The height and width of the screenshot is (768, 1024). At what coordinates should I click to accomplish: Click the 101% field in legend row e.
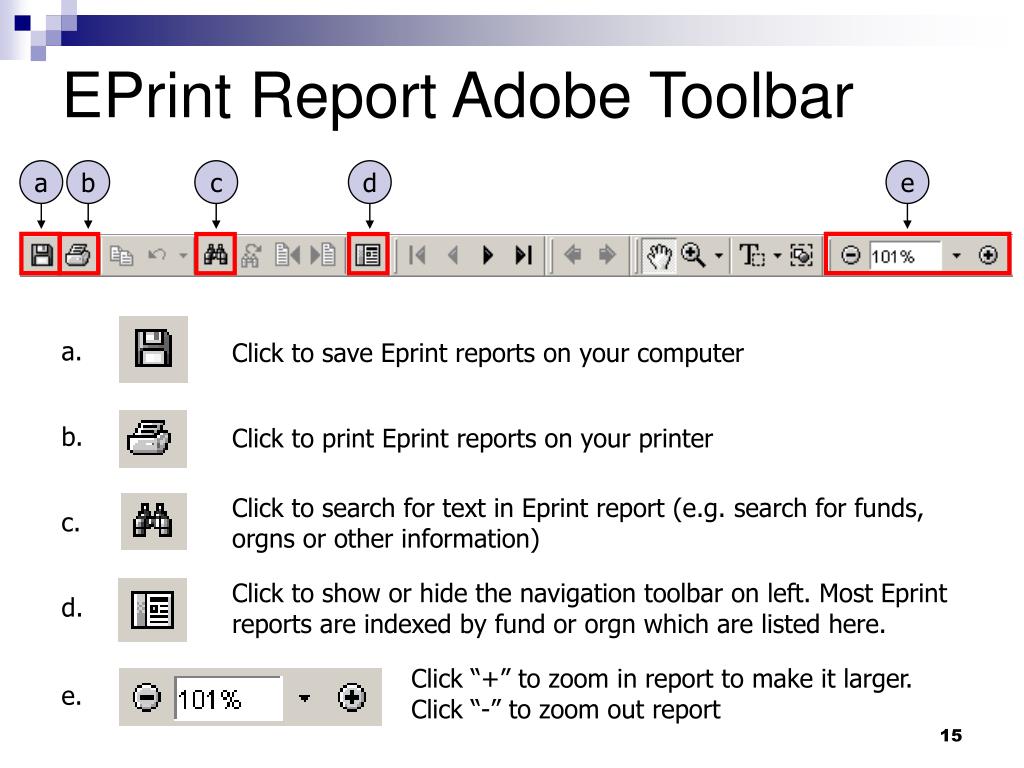click(x=229, y=699)
